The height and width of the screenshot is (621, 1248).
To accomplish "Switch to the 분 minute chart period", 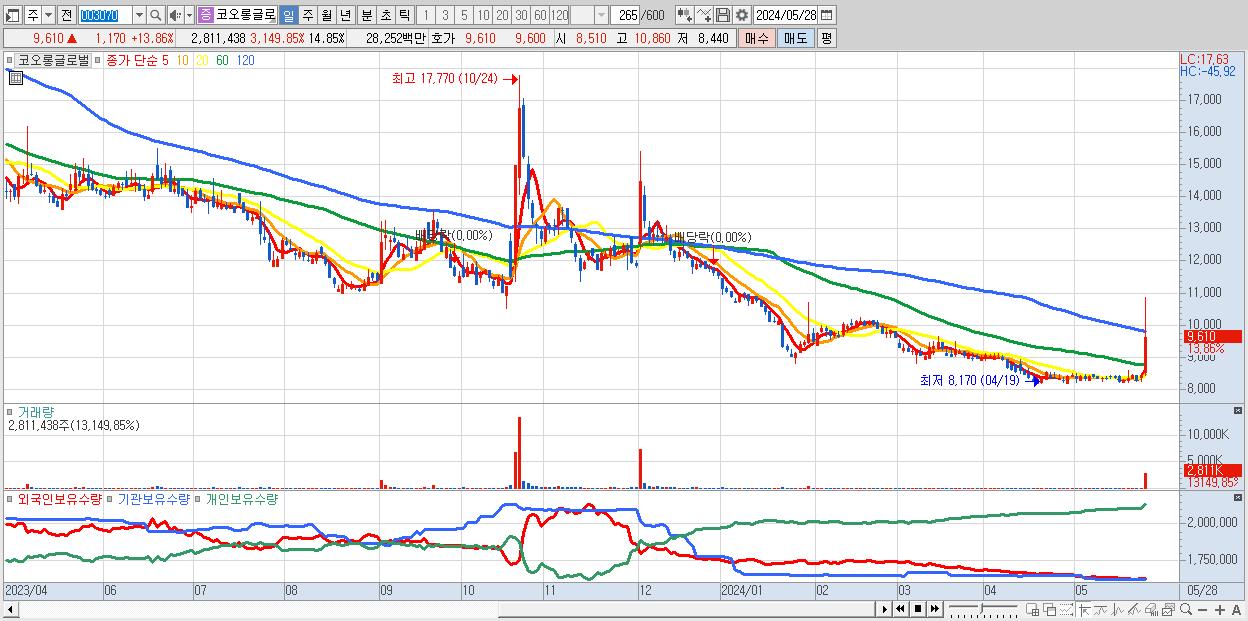I will (366, 15).
